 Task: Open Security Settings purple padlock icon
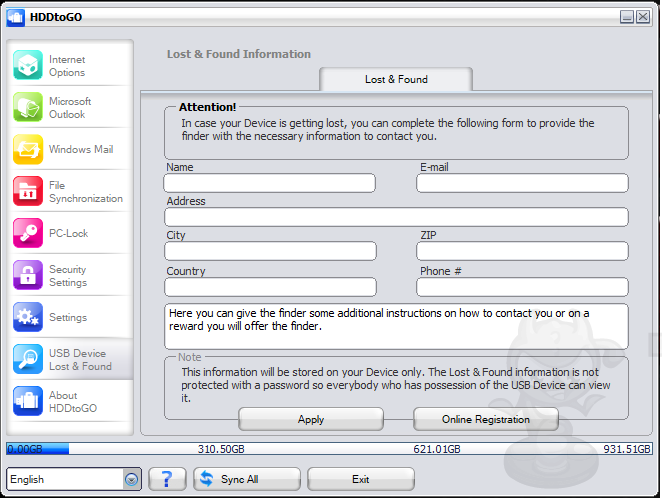[28, 275]
